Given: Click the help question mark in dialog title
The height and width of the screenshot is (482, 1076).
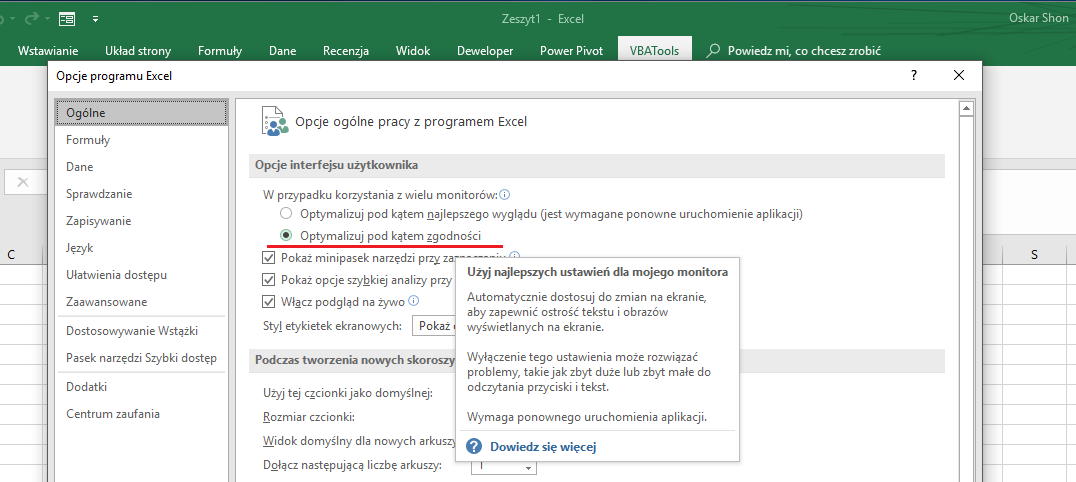Looking at the screenshot, I should coord(914,76).
